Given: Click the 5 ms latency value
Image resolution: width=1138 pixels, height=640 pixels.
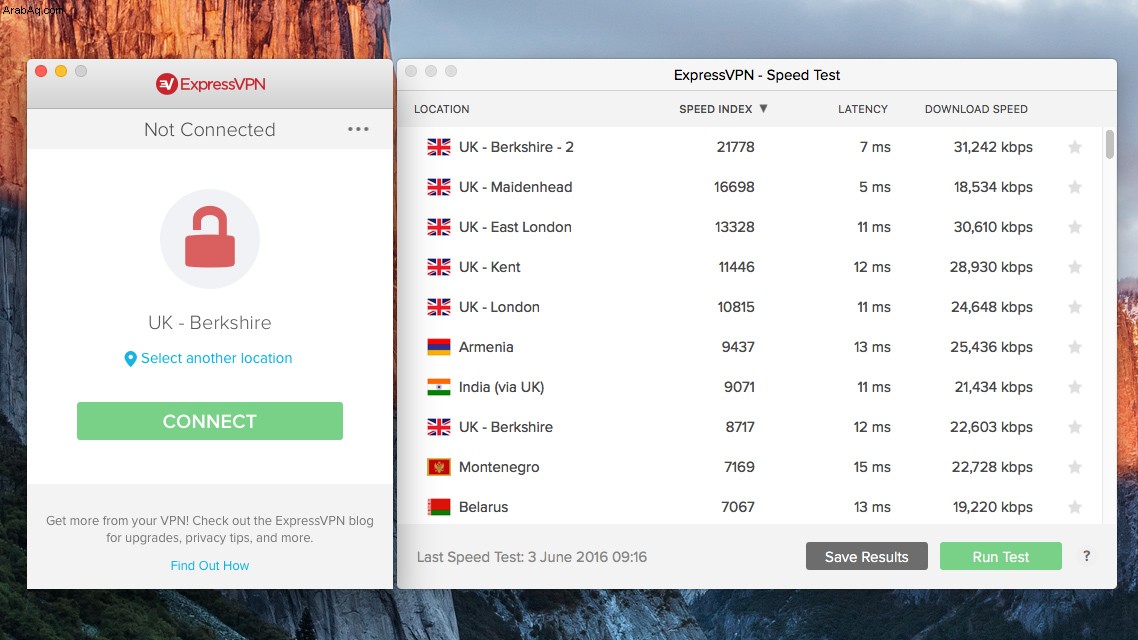Looking at the screenshot, I should coord(875,187).
